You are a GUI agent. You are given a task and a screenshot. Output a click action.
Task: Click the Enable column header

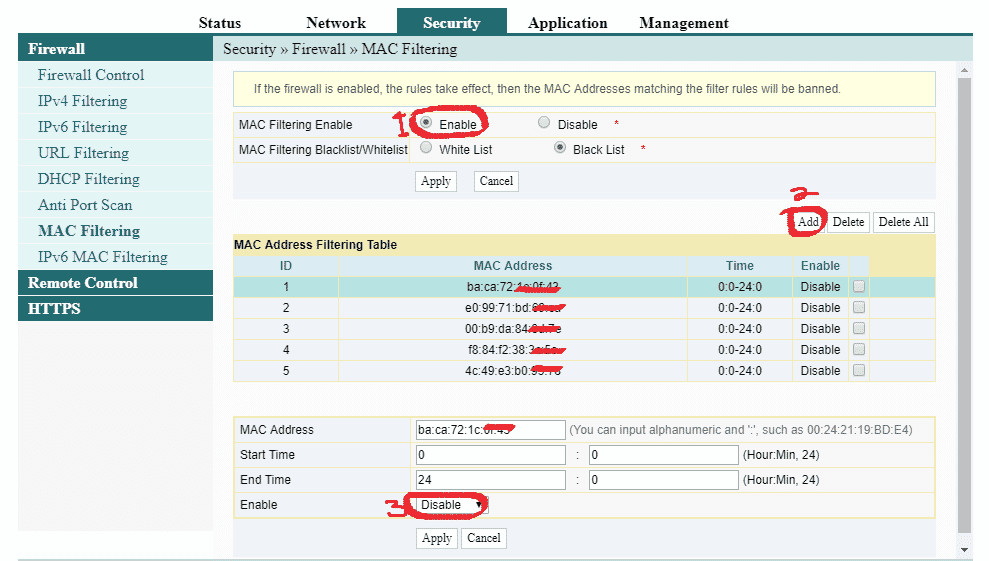[x=820, y=266]
